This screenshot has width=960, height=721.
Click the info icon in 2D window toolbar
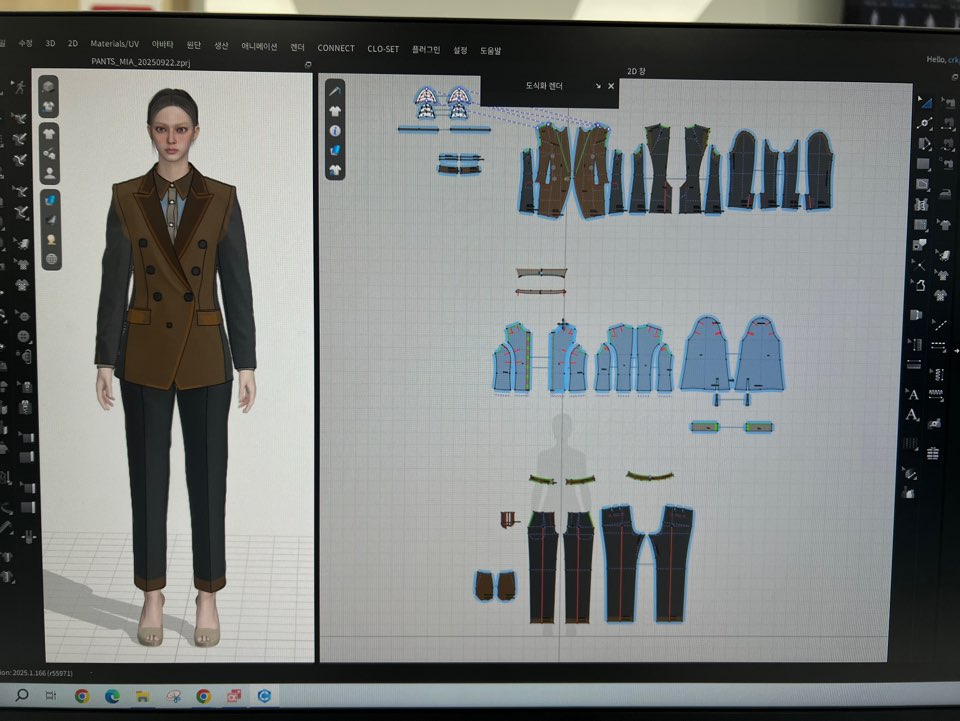click(x=335, y=131)
